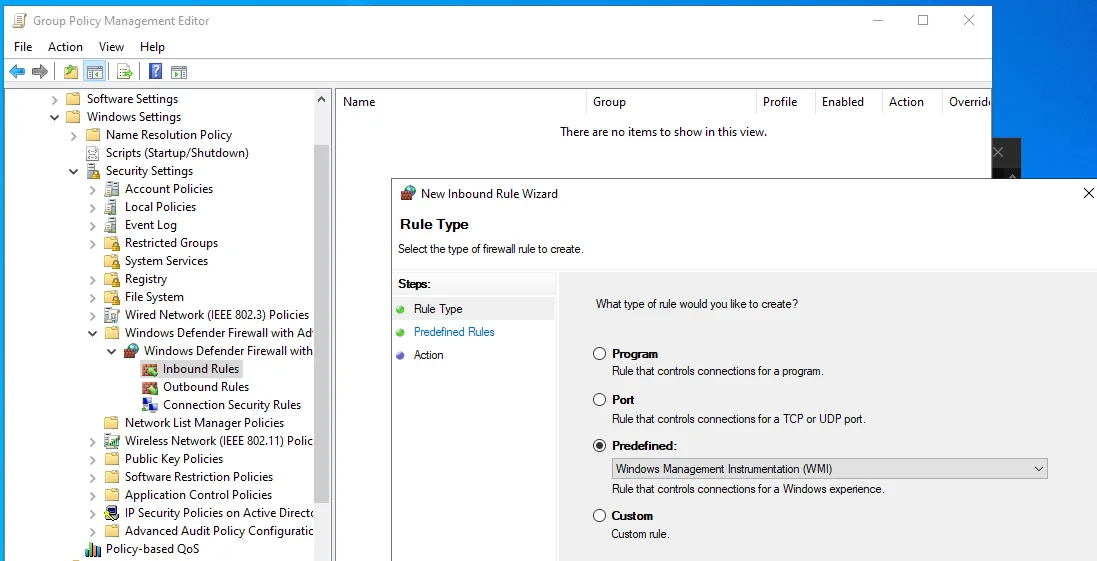
Task: Select the Predefined rule type radio button
Action: coord(599,446)
